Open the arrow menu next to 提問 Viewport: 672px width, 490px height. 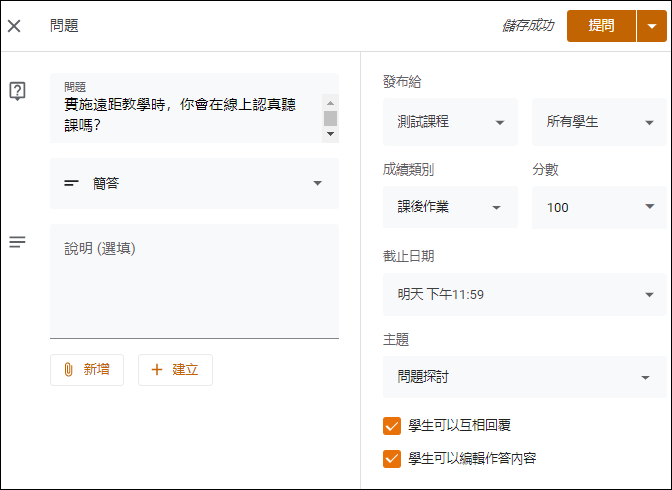coord(652,26)
